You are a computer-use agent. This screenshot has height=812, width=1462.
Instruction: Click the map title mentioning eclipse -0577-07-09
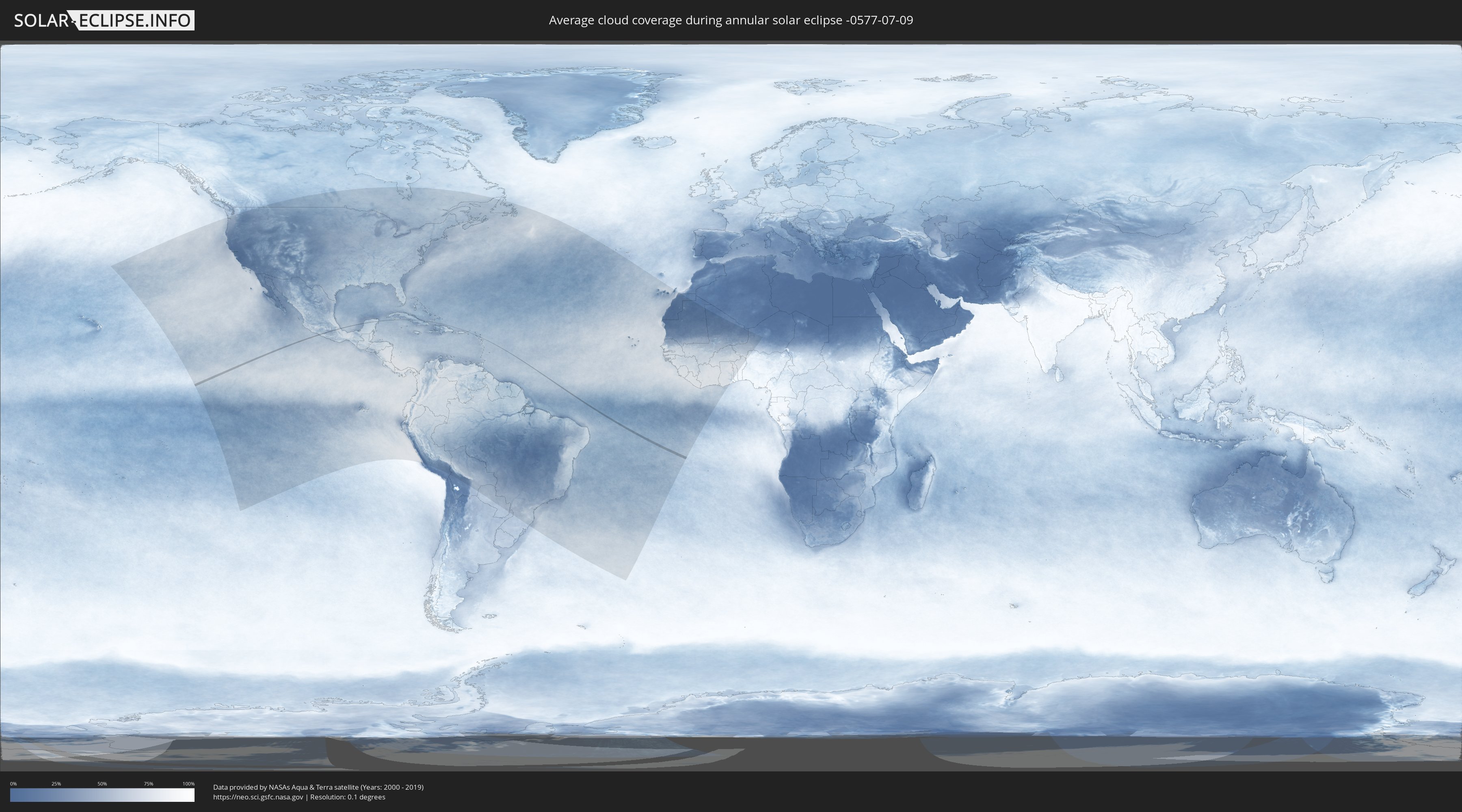point(731,20)
